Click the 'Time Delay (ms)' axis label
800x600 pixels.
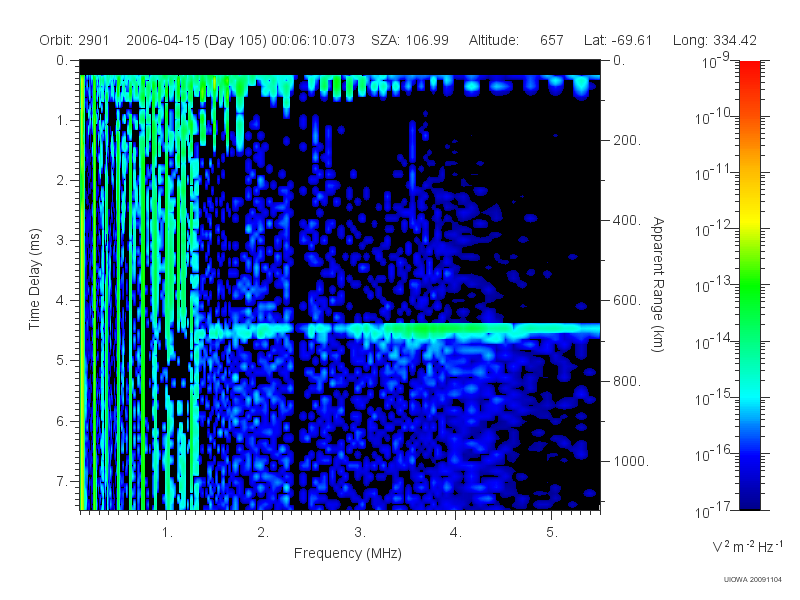click(34, 279)
